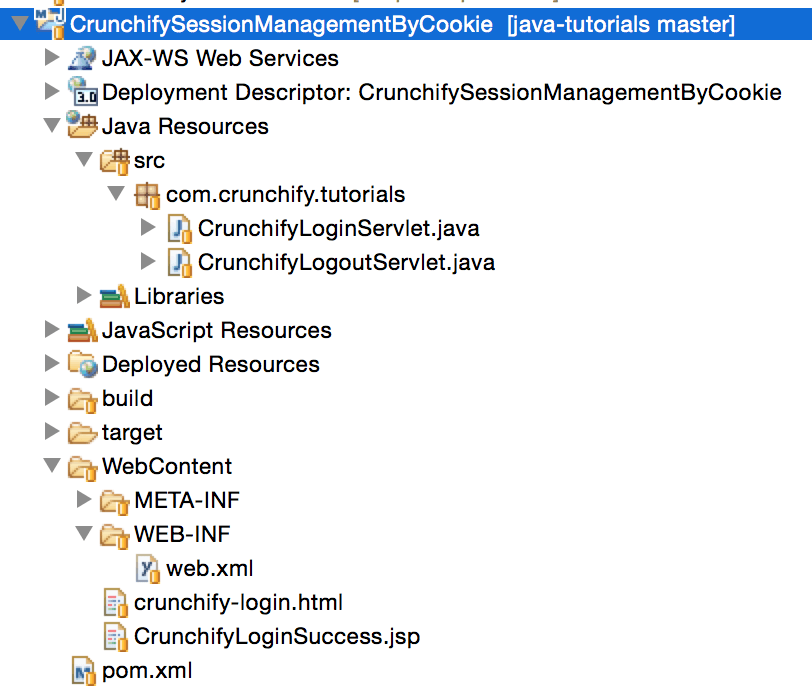The width and height of the screenshot is (812, 688).
Task: Click the Java Resources folder icon
Action: (83, 127)
